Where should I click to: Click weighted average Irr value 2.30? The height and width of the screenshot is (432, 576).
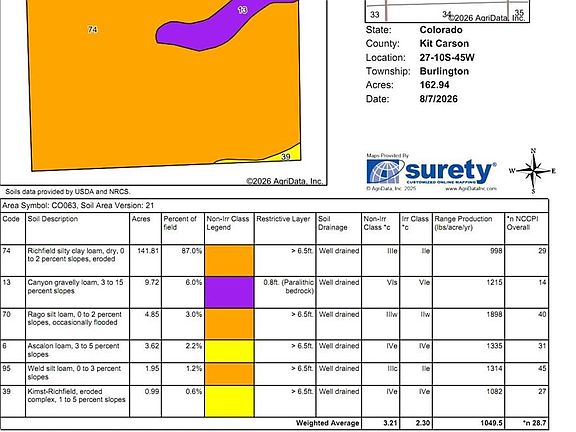point(423,423)
